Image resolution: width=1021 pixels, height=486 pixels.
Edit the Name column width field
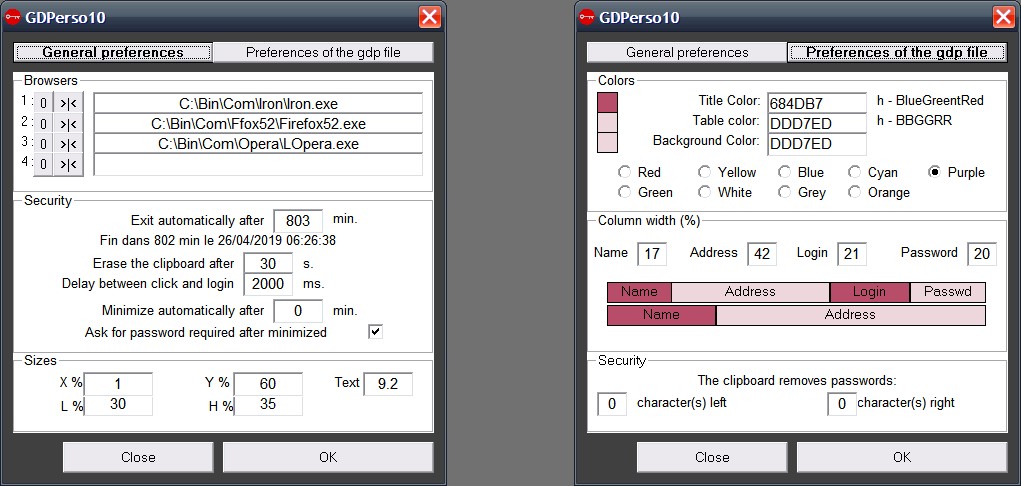tap(652, 254)
